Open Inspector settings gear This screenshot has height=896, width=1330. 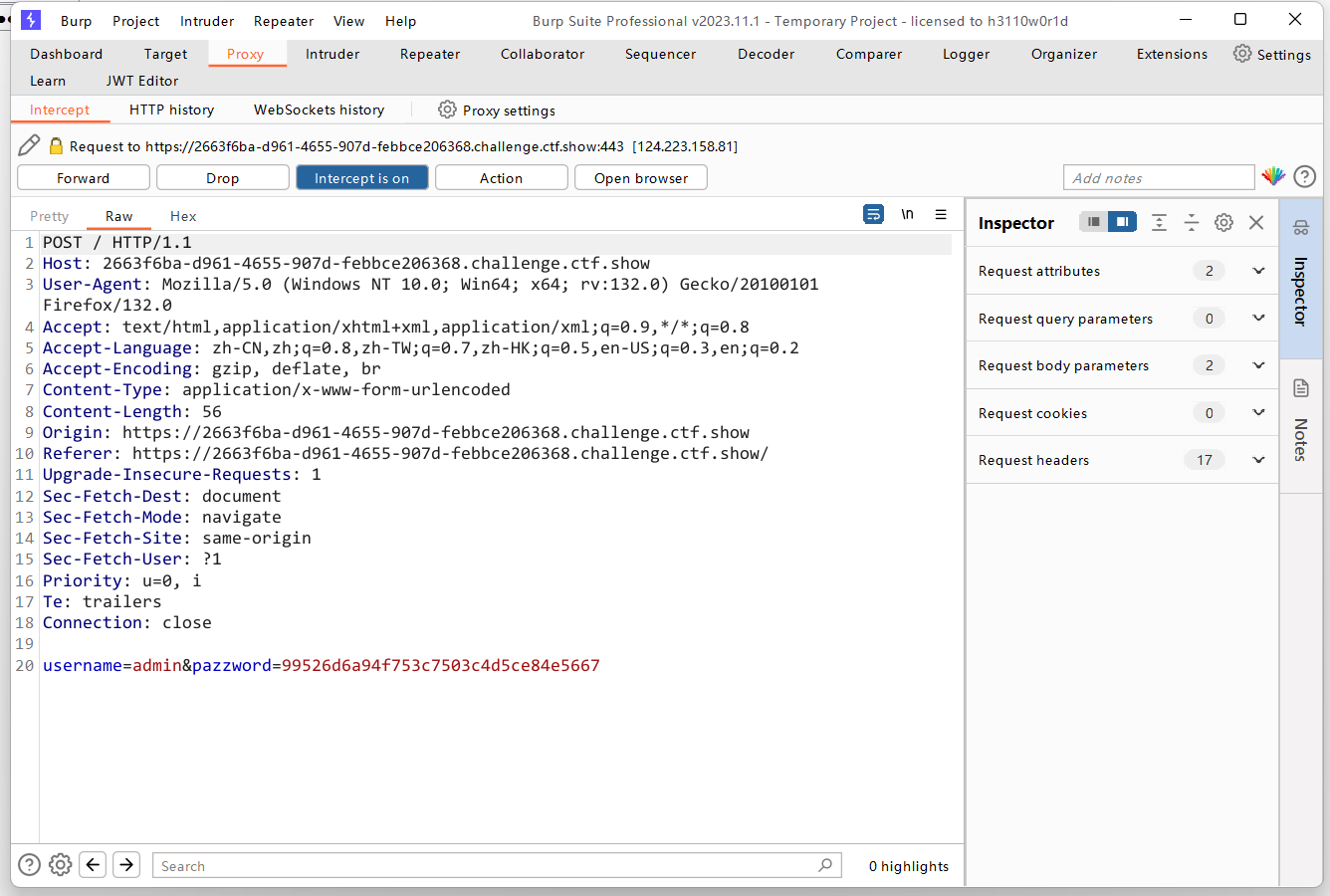(1224, 223)
